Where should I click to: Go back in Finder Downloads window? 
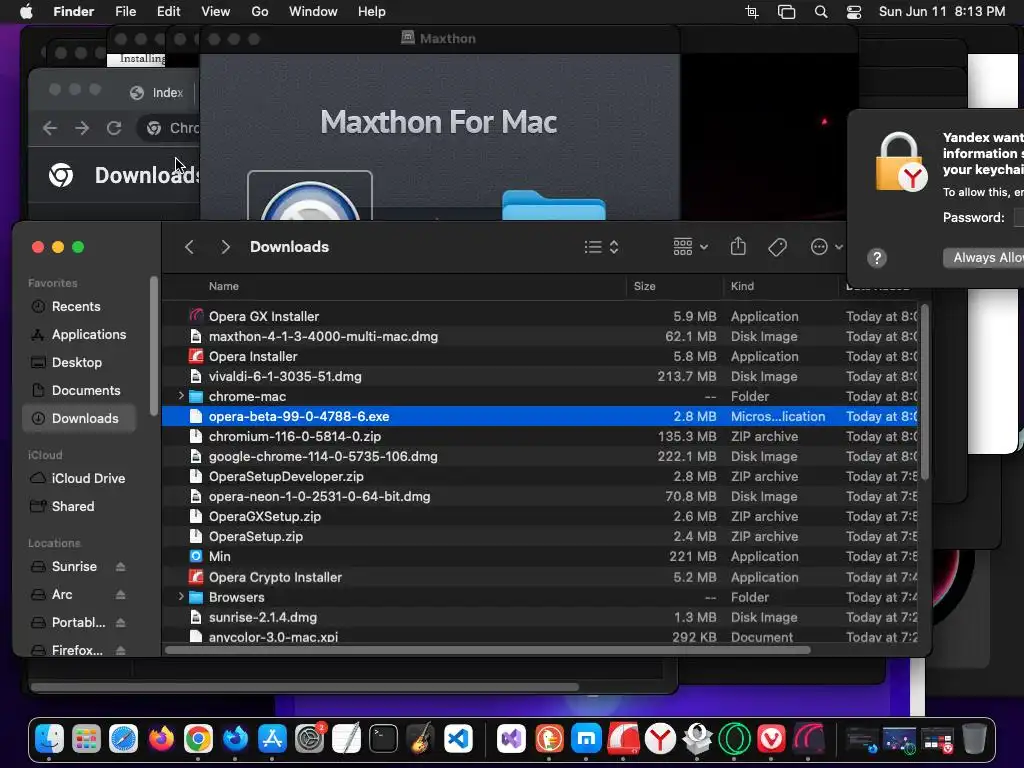tap(189, 247)
